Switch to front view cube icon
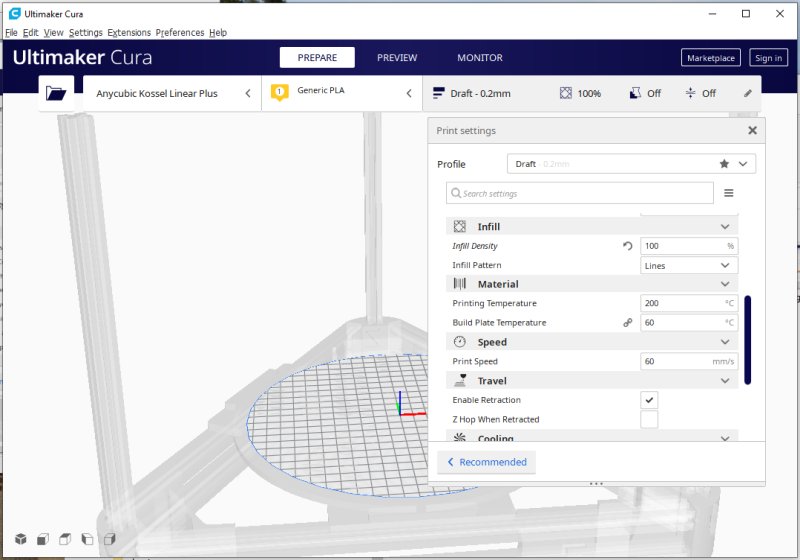 (43, 539)
